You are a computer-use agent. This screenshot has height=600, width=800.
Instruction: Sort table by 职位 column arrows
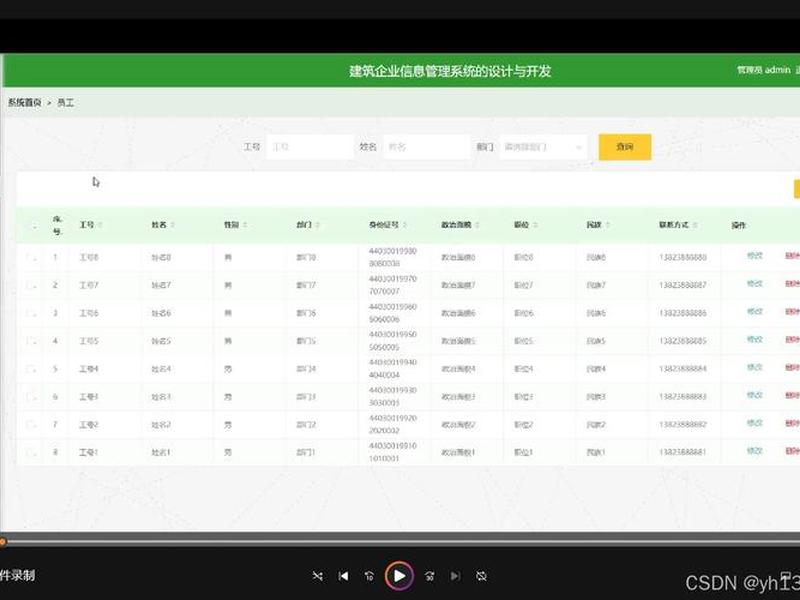click(535, 225)
